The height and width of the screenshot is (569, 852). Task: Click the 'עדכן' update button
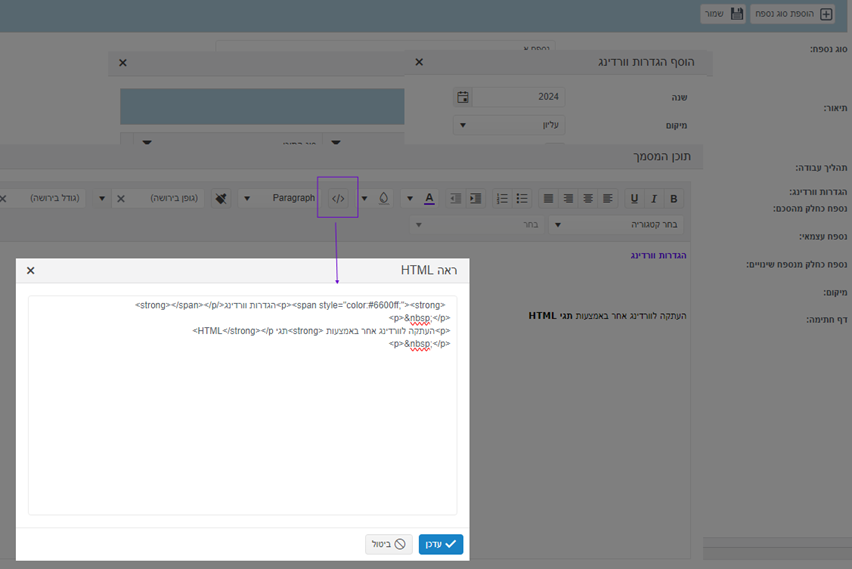click(441, 544)
